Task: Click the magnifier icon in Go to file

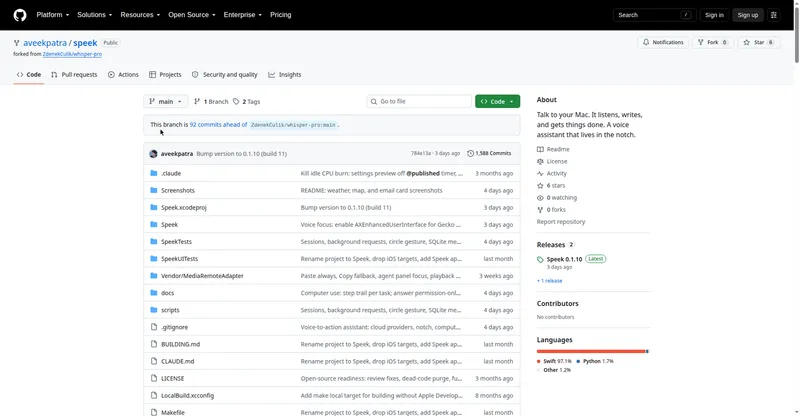Action: click(x=374, y=102)
